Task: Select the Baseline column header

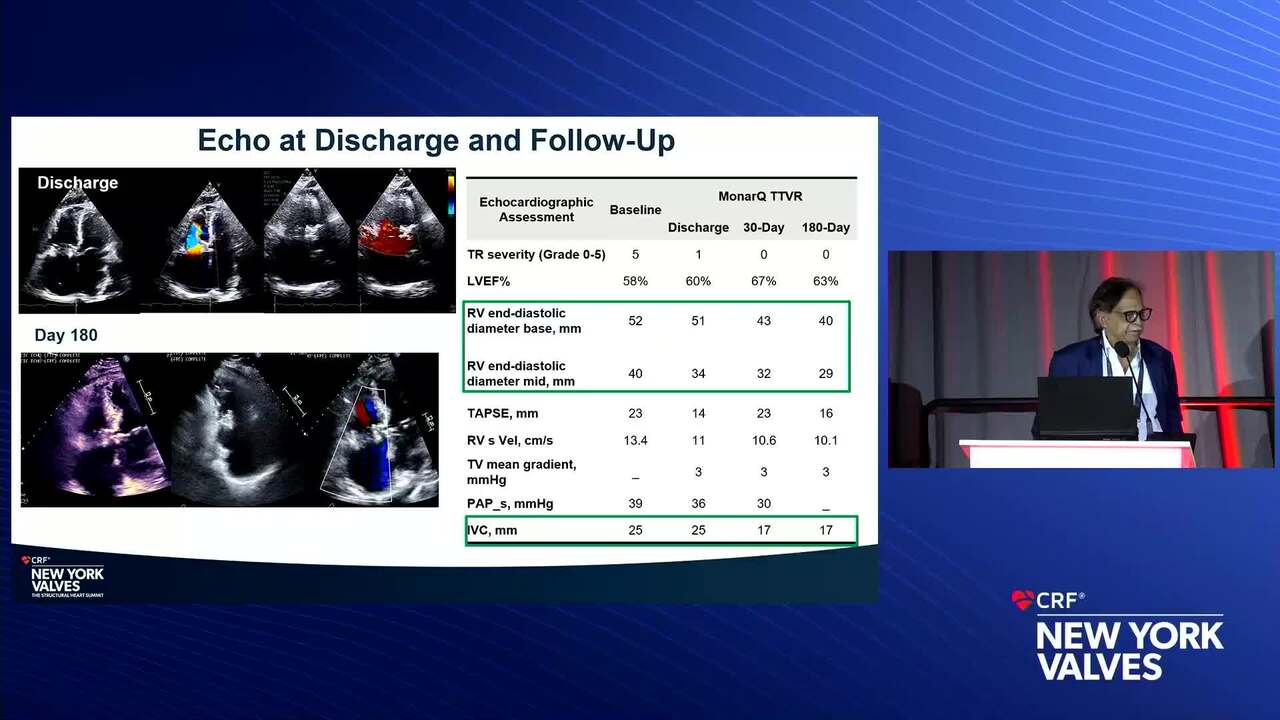Action: (x=635, y=210)
